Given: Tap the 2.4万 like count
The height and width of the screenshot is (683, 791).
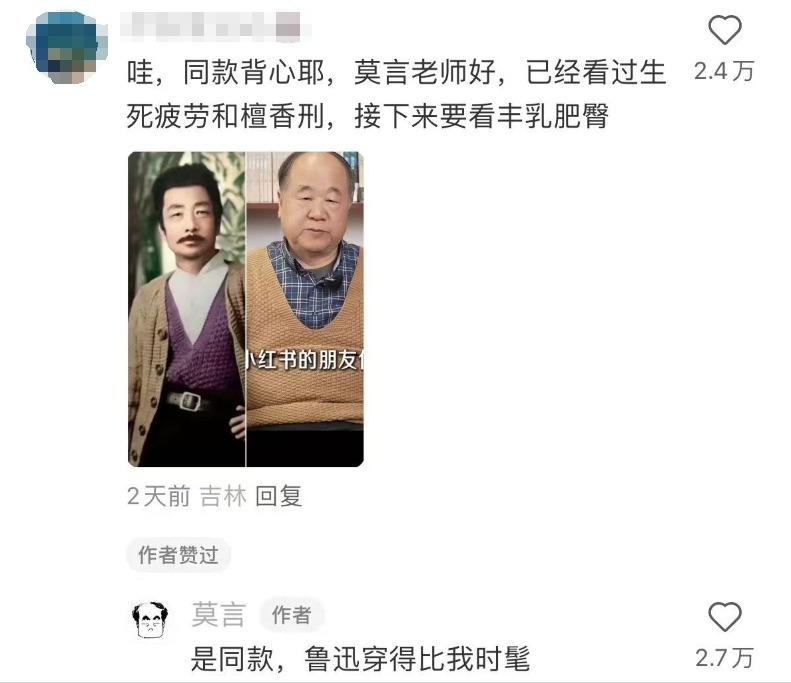Looking at the screenshot, I should 724,71.
